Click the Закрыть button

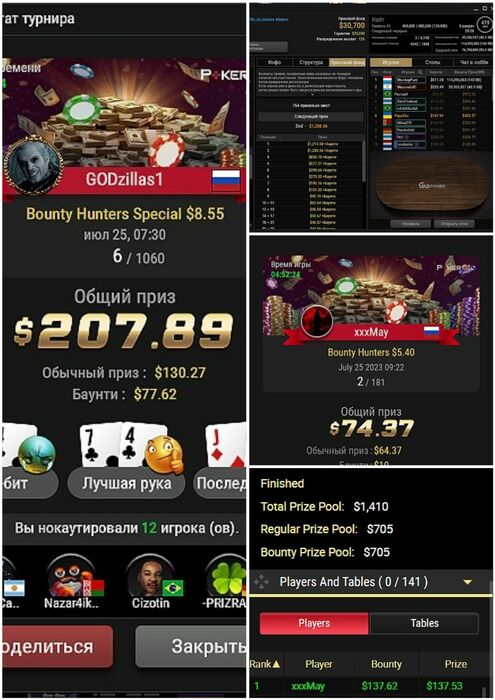click(x=191, y=646)
